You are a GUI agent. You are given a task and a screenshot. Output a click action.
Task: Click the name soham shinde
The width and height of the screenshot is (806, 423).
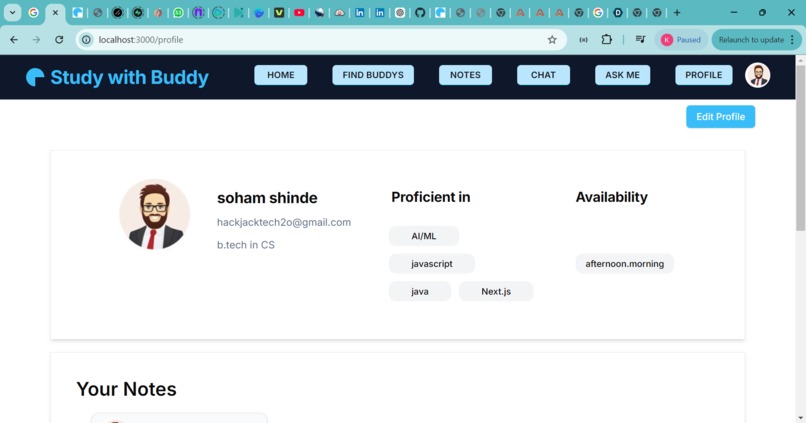[x=267, y=198]
